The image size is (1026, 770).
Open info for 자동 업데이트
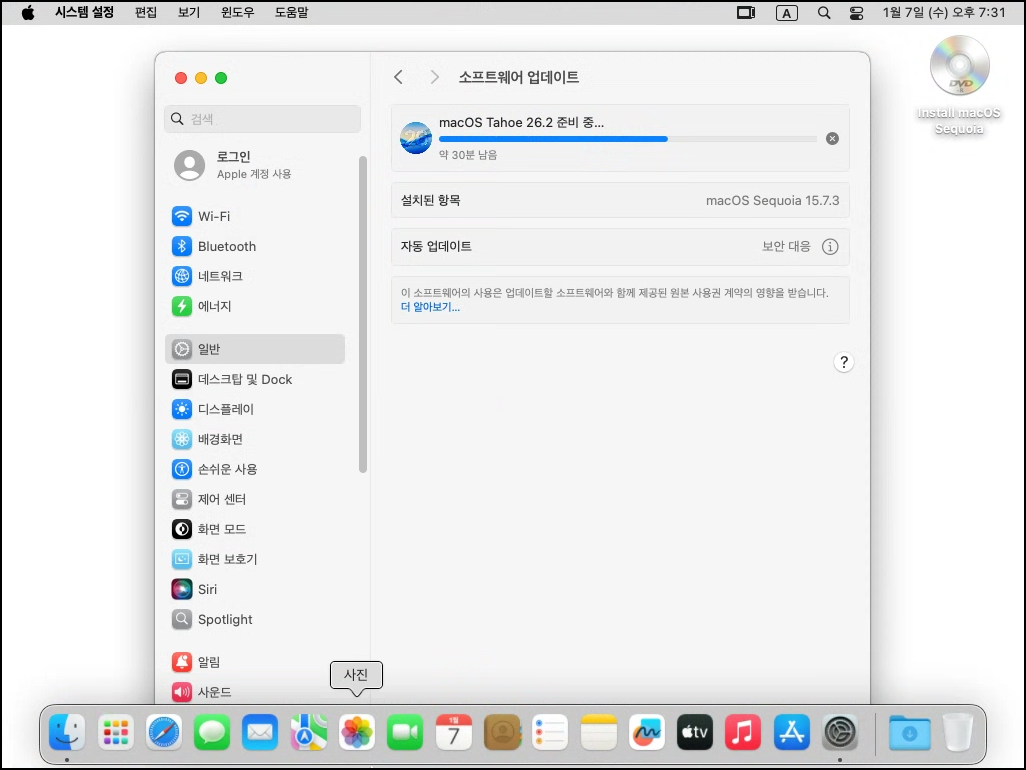(x=830, y=247)
